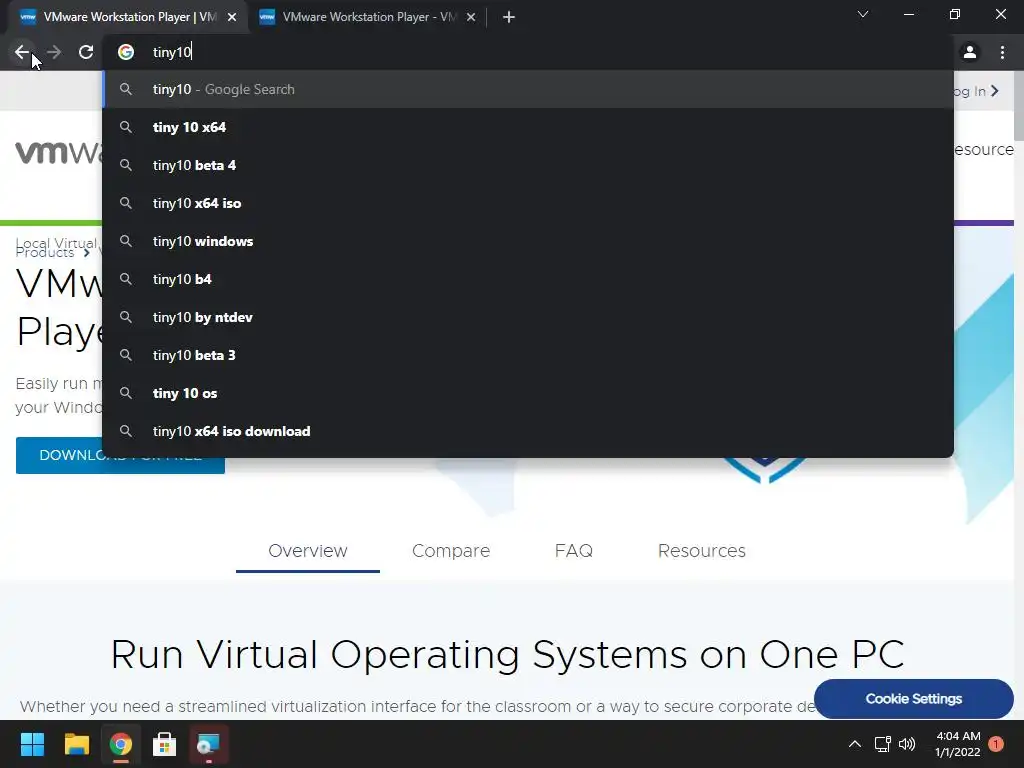Click the Chrome taskbar icon

(121, 744)
